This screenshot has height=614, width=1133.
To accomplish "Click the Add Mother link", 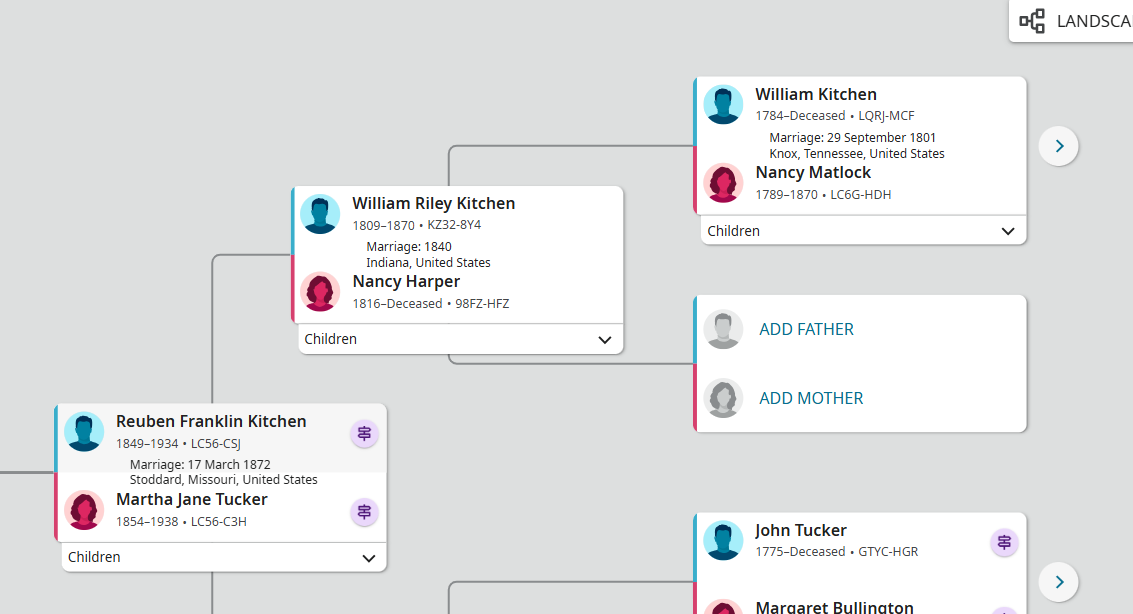I will 811,398.
